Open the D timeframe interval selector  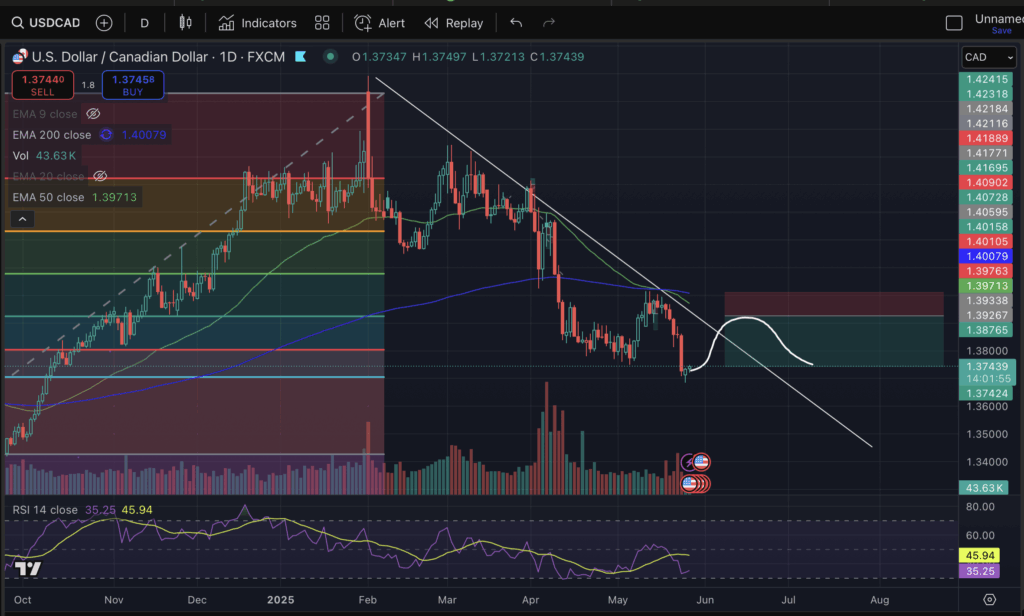point(145,22)
